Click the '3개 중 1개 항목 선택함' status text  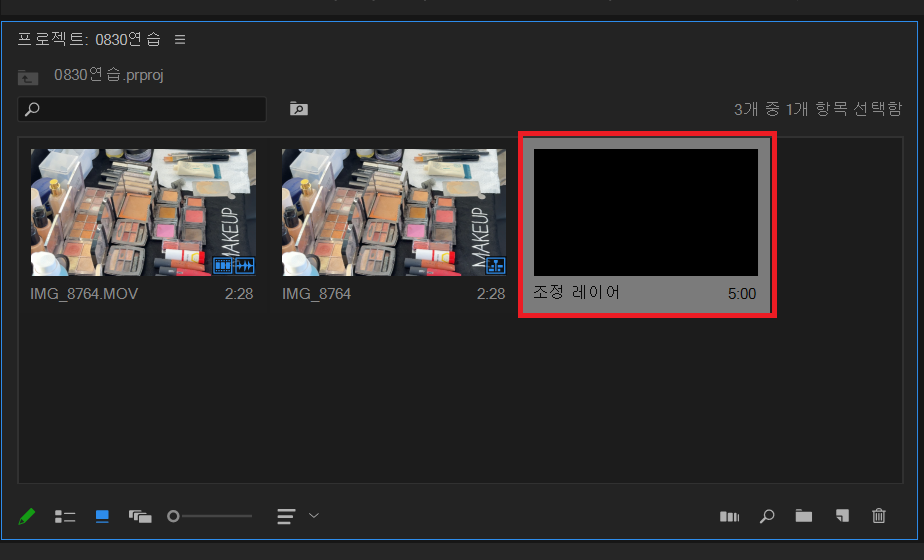[818, 108]
